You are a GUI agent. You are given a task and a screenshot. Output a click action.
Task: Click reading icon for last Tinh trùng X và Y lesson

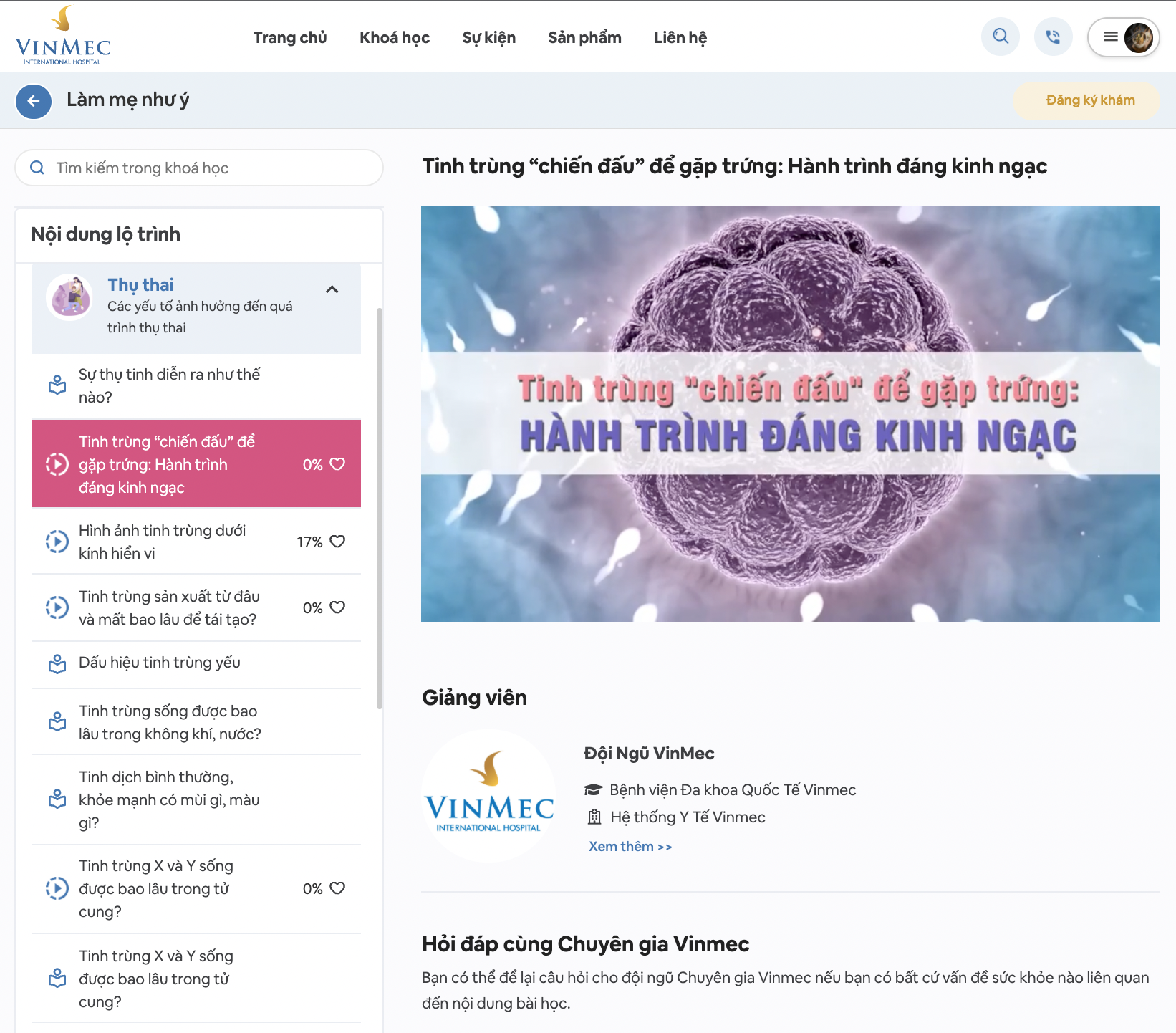[x=57, y=979]
